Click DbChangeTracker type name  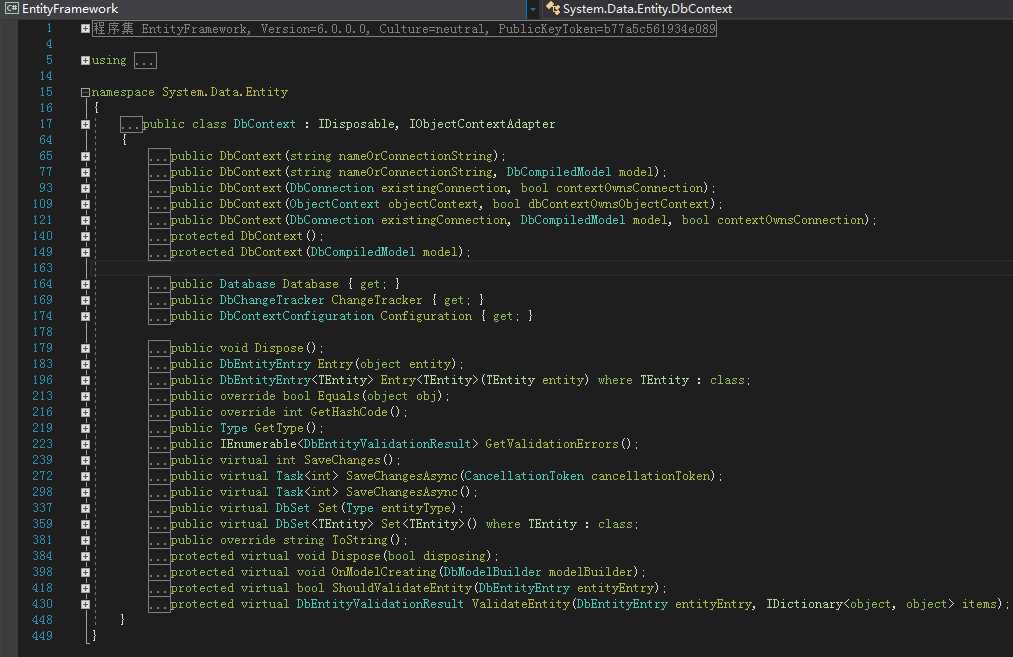[x=271, y=300]
